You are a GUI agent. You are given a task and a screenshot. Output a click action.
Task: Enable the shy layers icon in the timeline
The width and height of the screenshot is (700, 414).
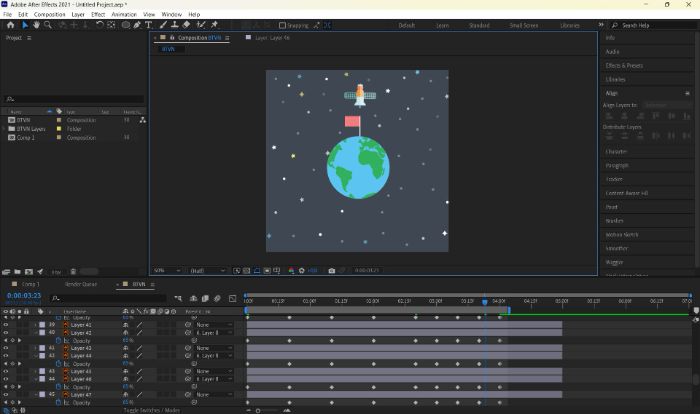[x=193, y=298]
